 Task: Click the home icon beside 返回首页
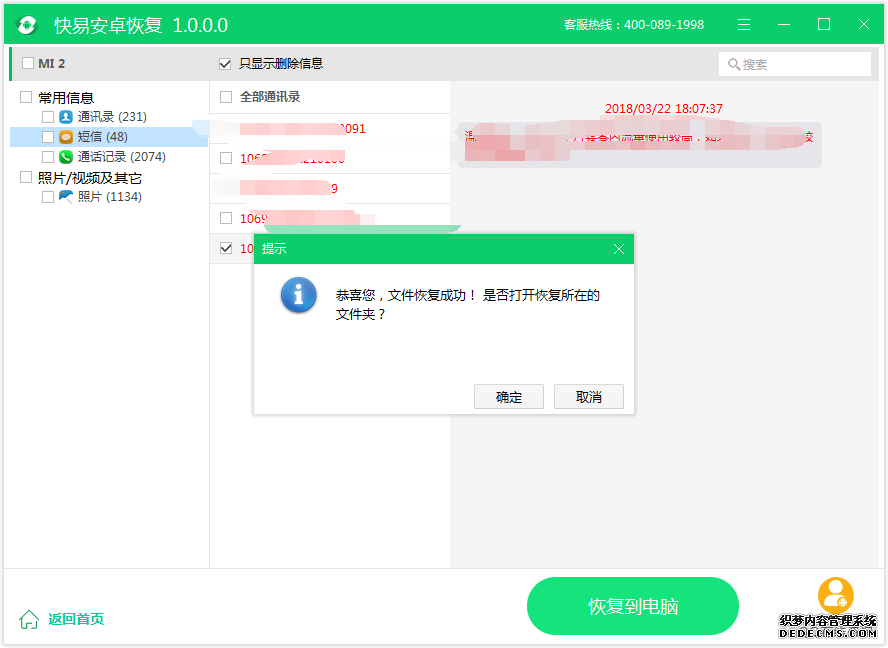point(29,619)
